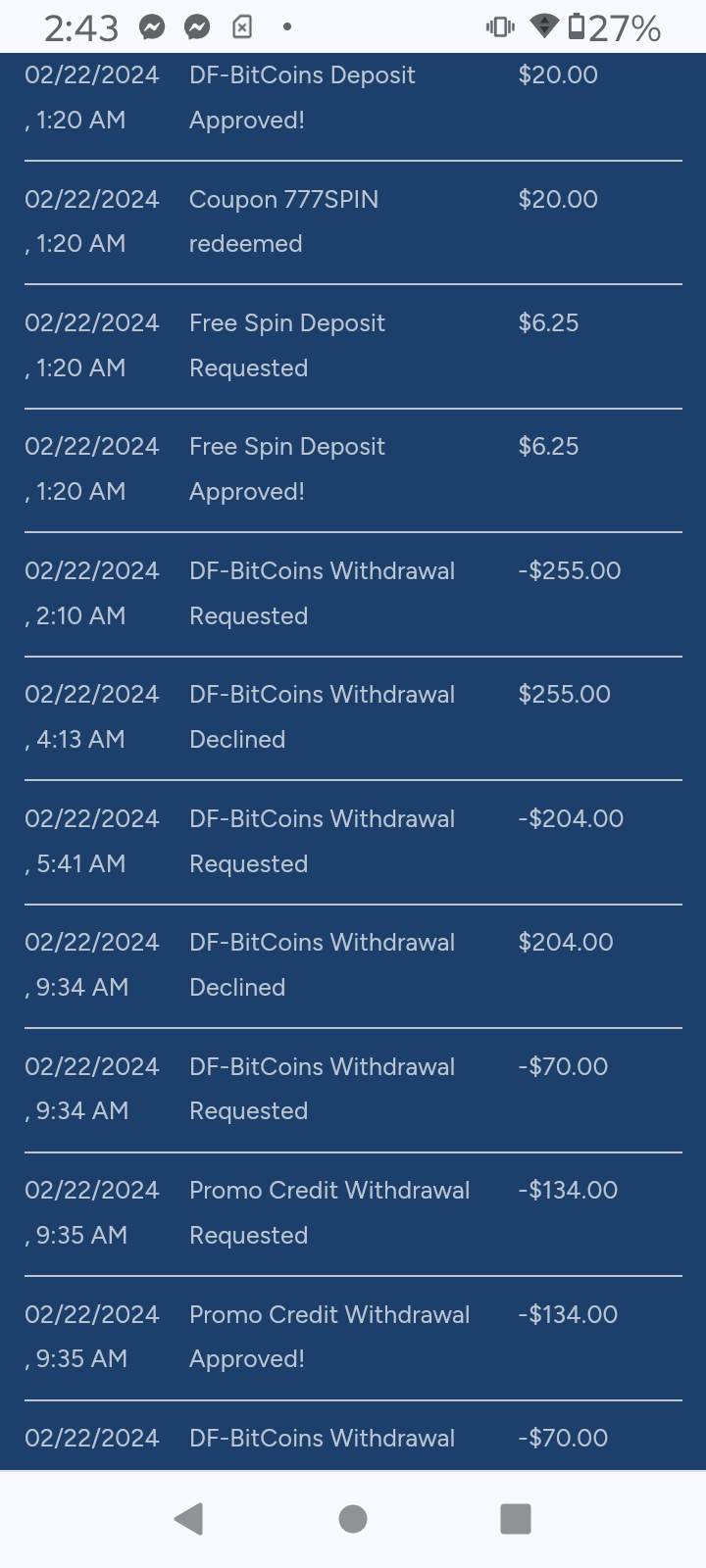Tap the Android back navigation button

pos(188,1518)
